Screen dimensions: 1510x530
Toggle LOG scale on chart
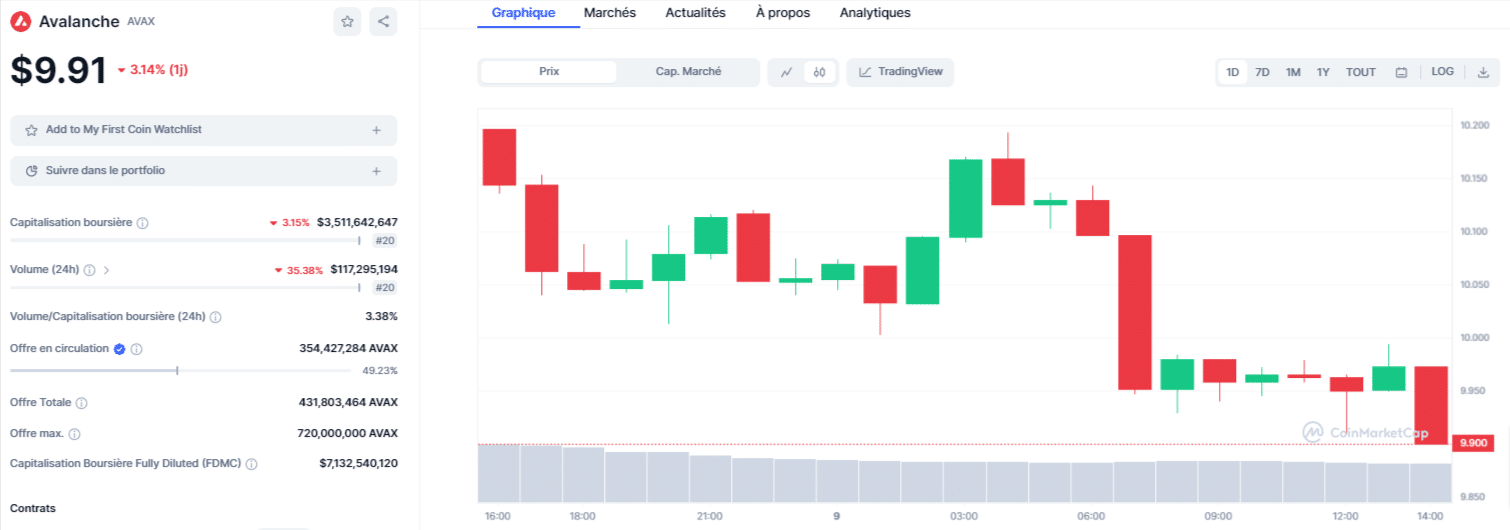[x=1442, y=72]
